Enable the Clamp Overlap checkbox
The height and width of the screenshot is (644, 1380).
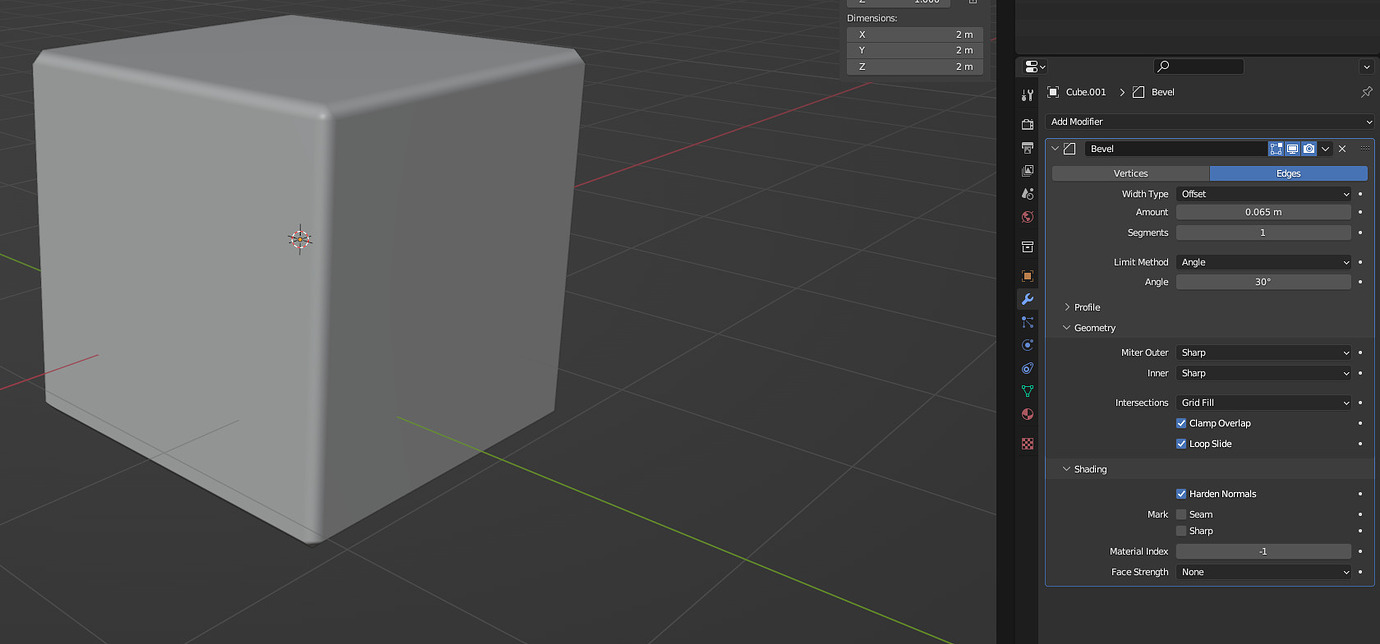tap(1181, 423)
